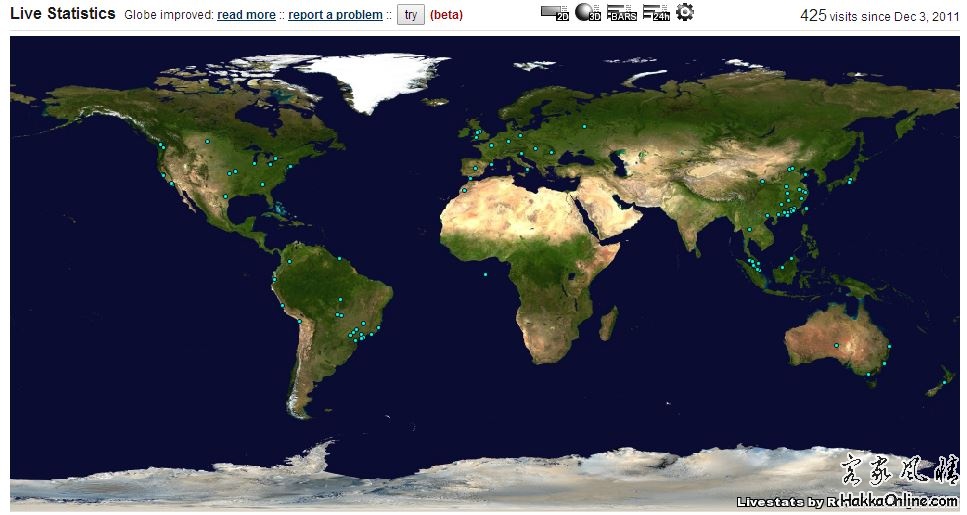
Task: Open the 'report a problem' link
Action: click(x=335, y=15)
